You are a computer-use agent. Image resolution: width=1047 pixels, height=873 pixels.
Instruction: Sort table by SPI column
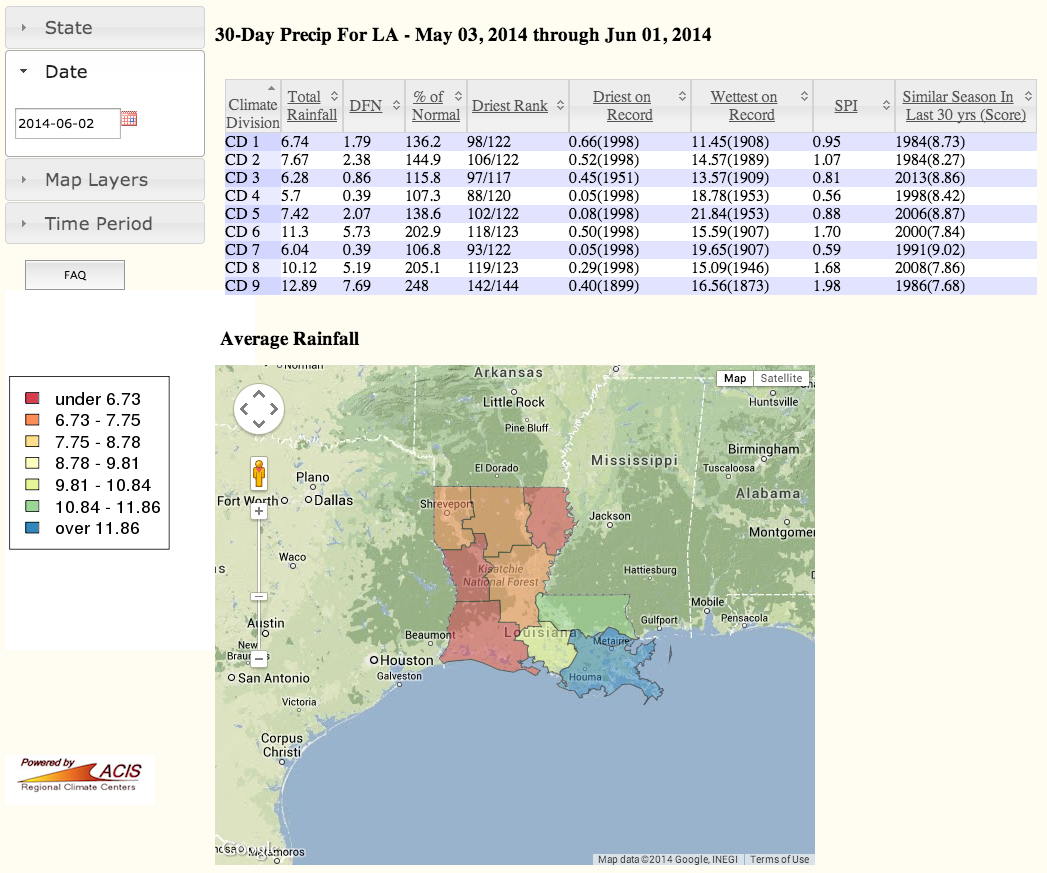(846, 106)
